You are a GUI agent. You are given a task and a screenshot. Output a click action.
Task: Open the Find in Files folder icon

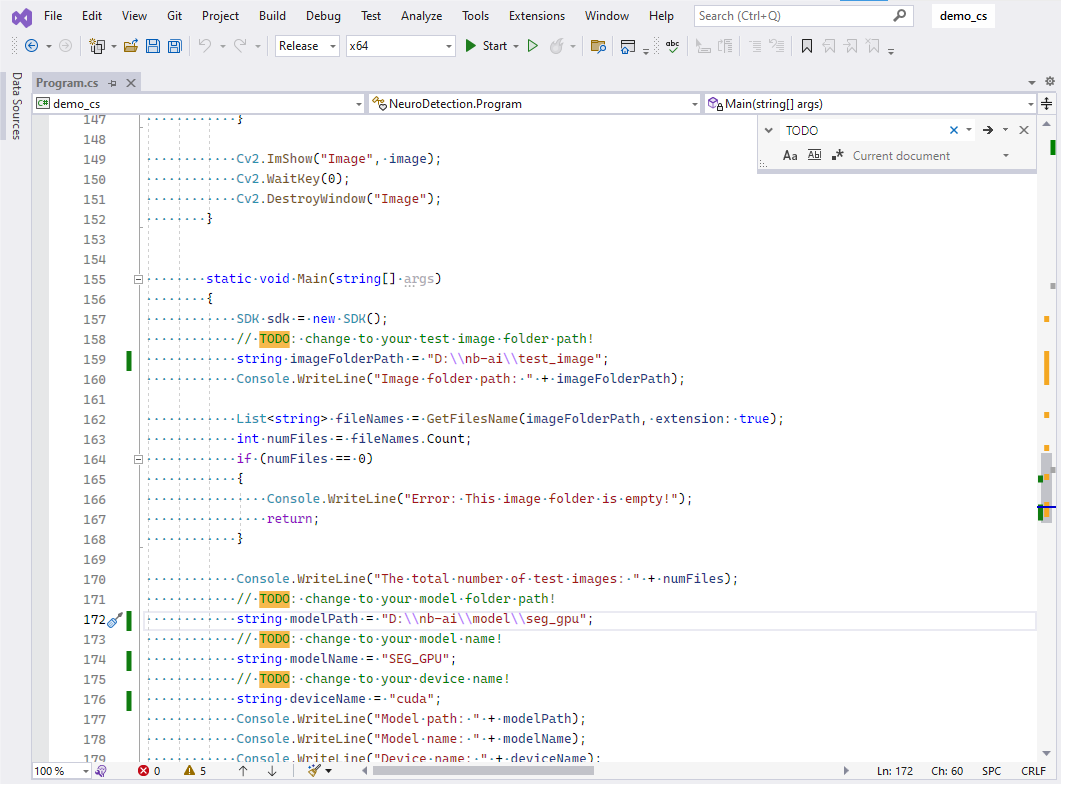point(598,46)
